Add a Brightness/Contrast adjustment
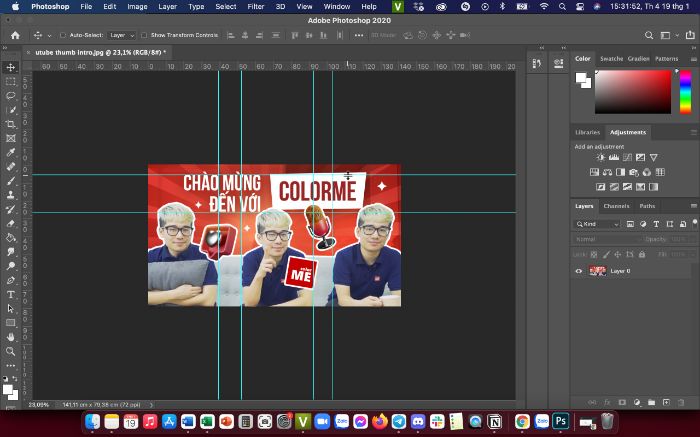The width and height of the screenshot is (700, 437). (601, 158)
